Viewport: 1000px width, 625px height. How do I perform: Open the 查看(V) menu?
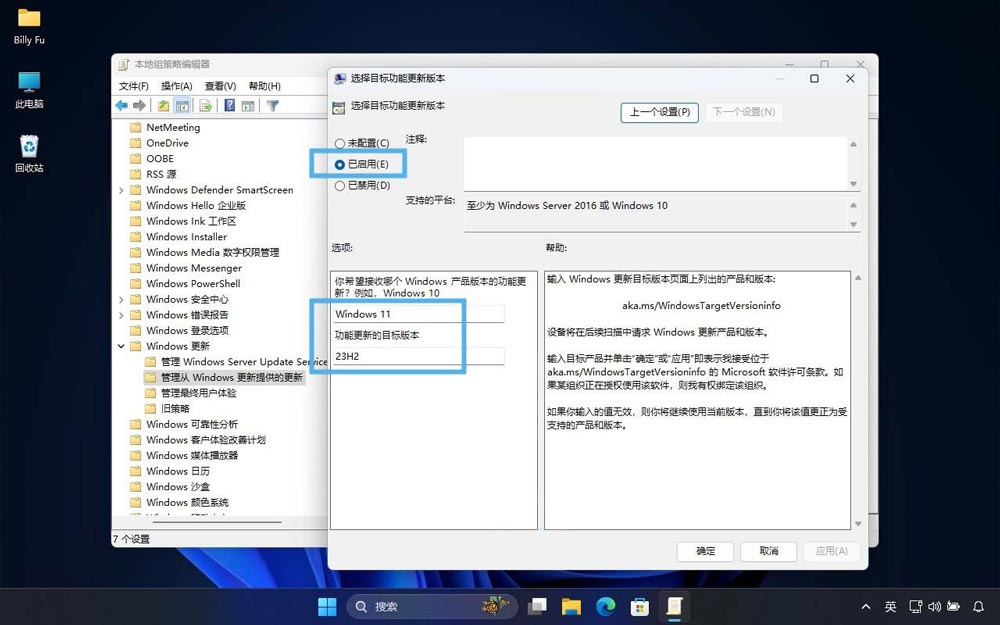(220, 86)
